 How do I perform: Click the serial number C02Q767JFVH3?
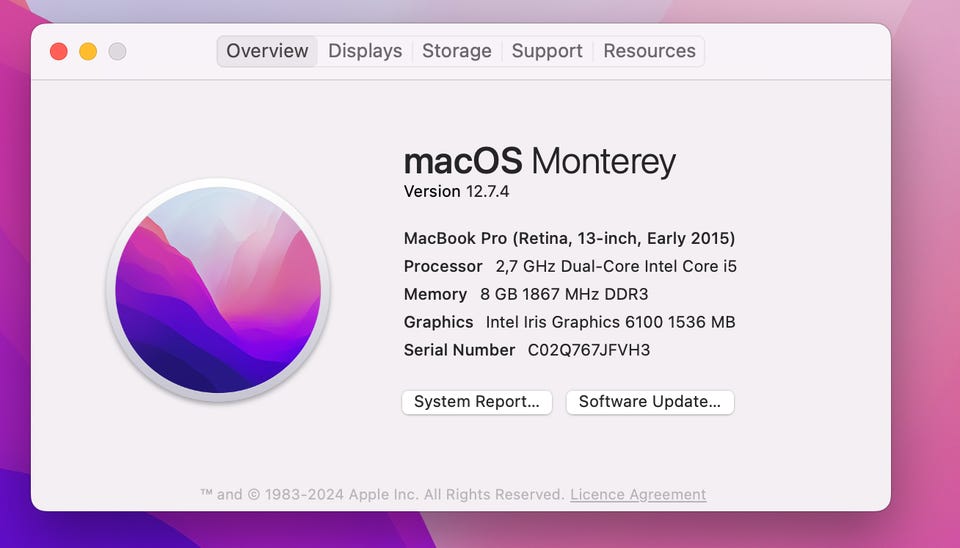pyautogui.click(x=588, y=350)
